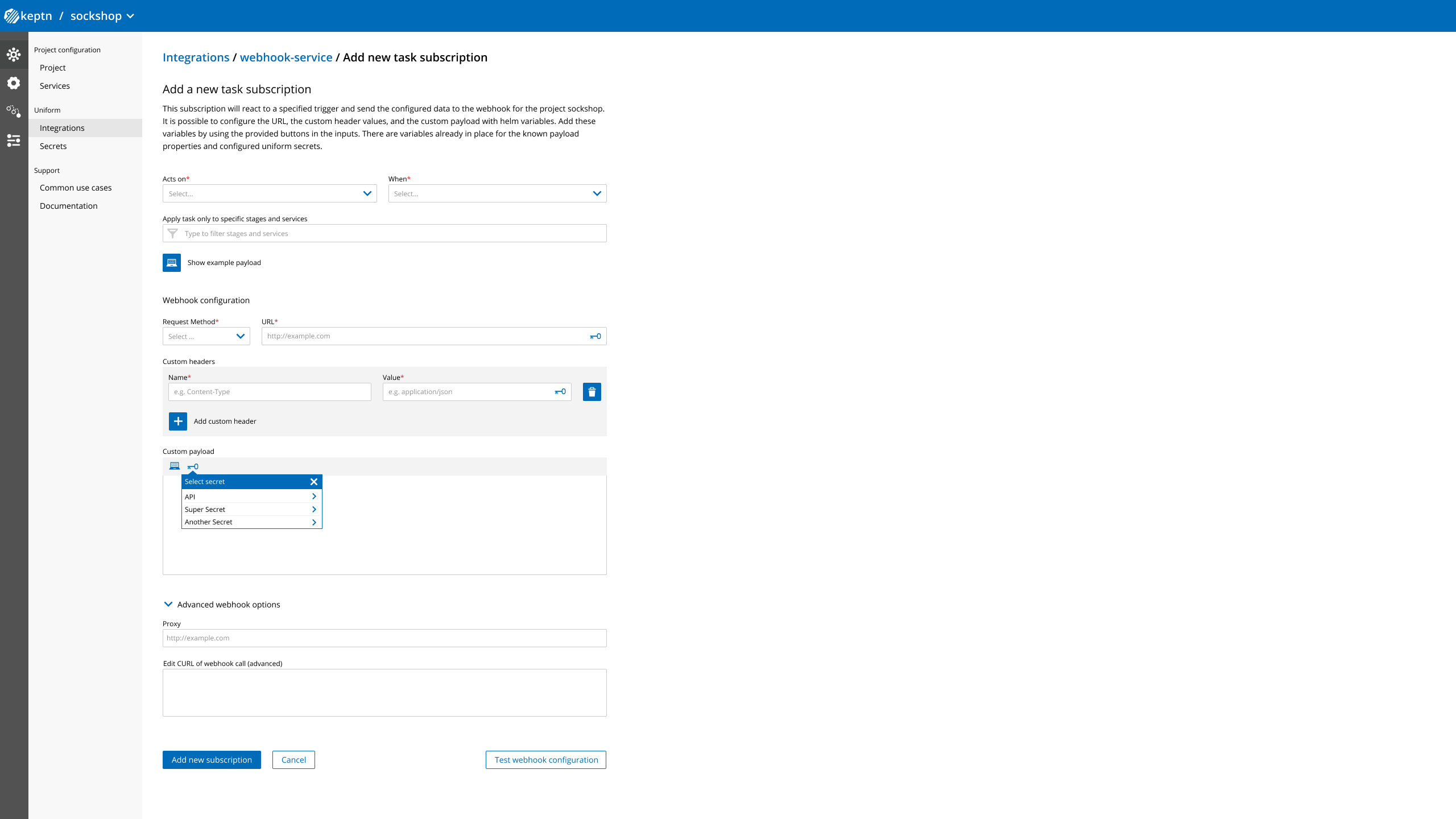The height and width of the screenshot is (819, 1456).
Task: Open the Common use cases page
Action: (76, 187)
